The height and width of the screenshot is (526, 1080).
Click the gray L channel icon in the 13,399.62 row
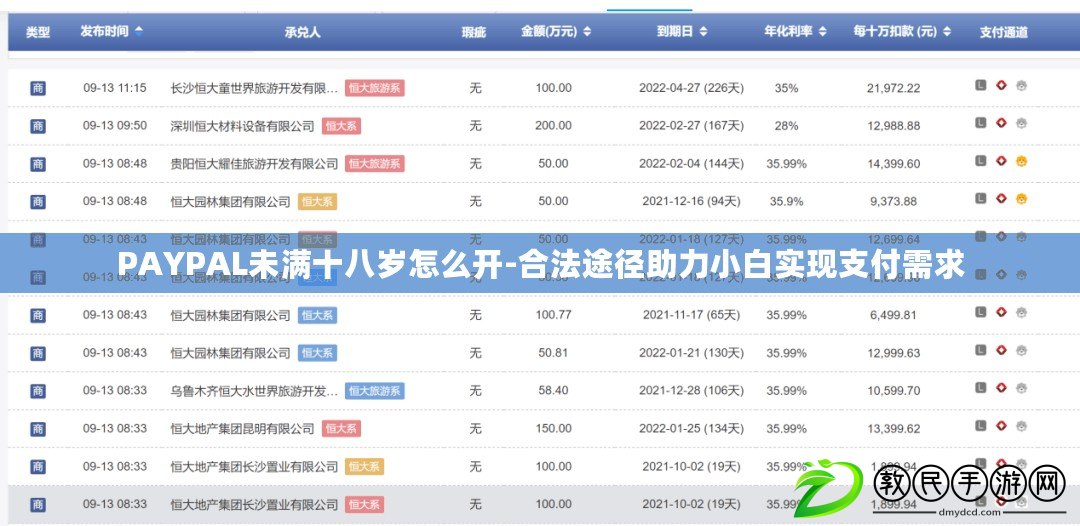[x=981, y=426]
